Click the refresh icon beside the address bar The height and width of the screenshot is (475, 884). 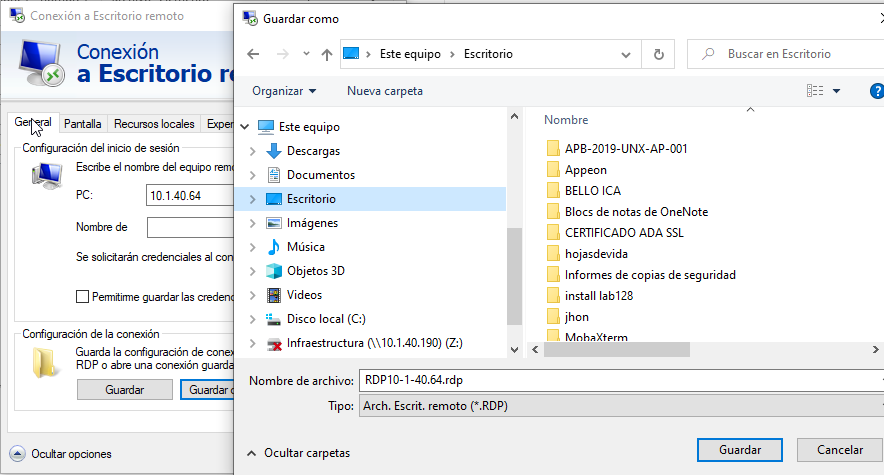coord(658,54)
